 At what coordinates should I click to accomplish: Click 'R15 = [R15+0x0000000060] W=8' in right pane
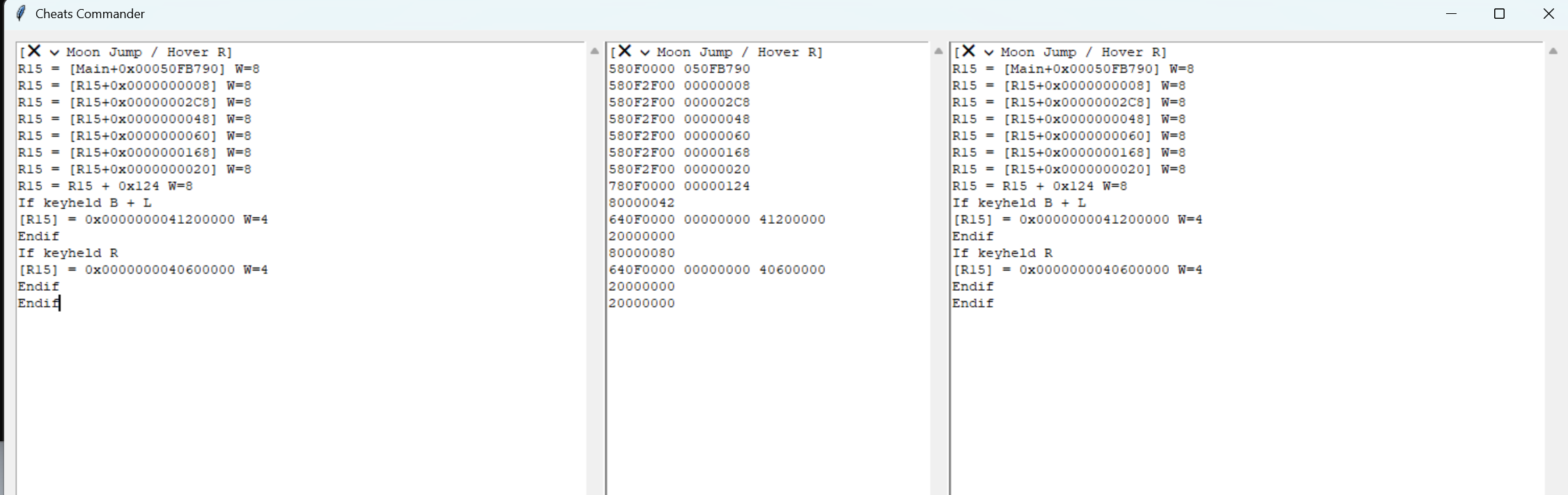(x=1069, y=136)
